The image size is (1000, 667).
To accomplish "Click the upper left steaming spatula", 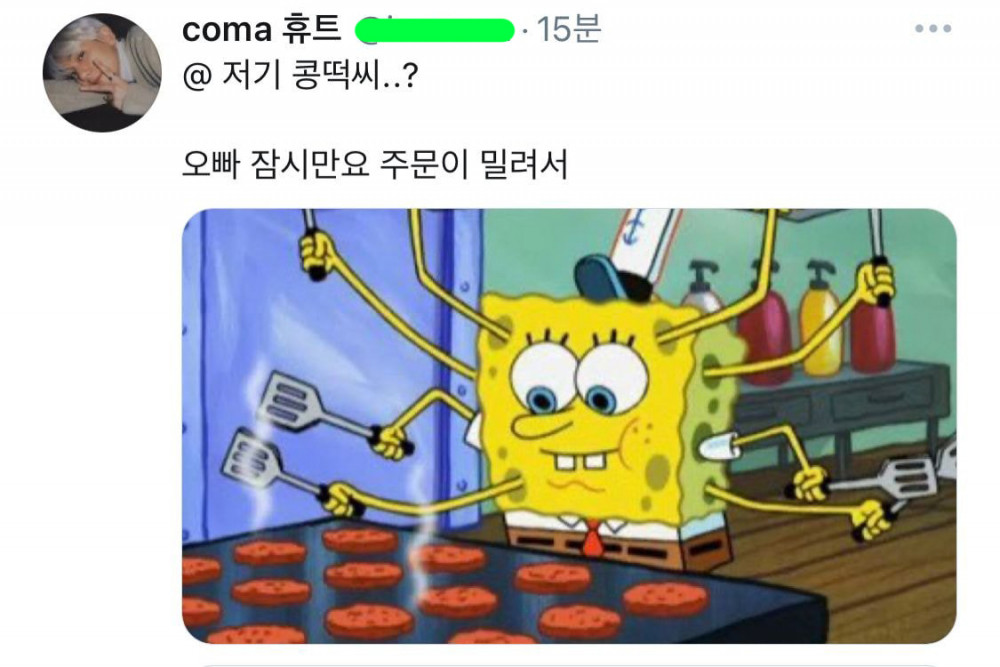I will (x=297, y=404).
